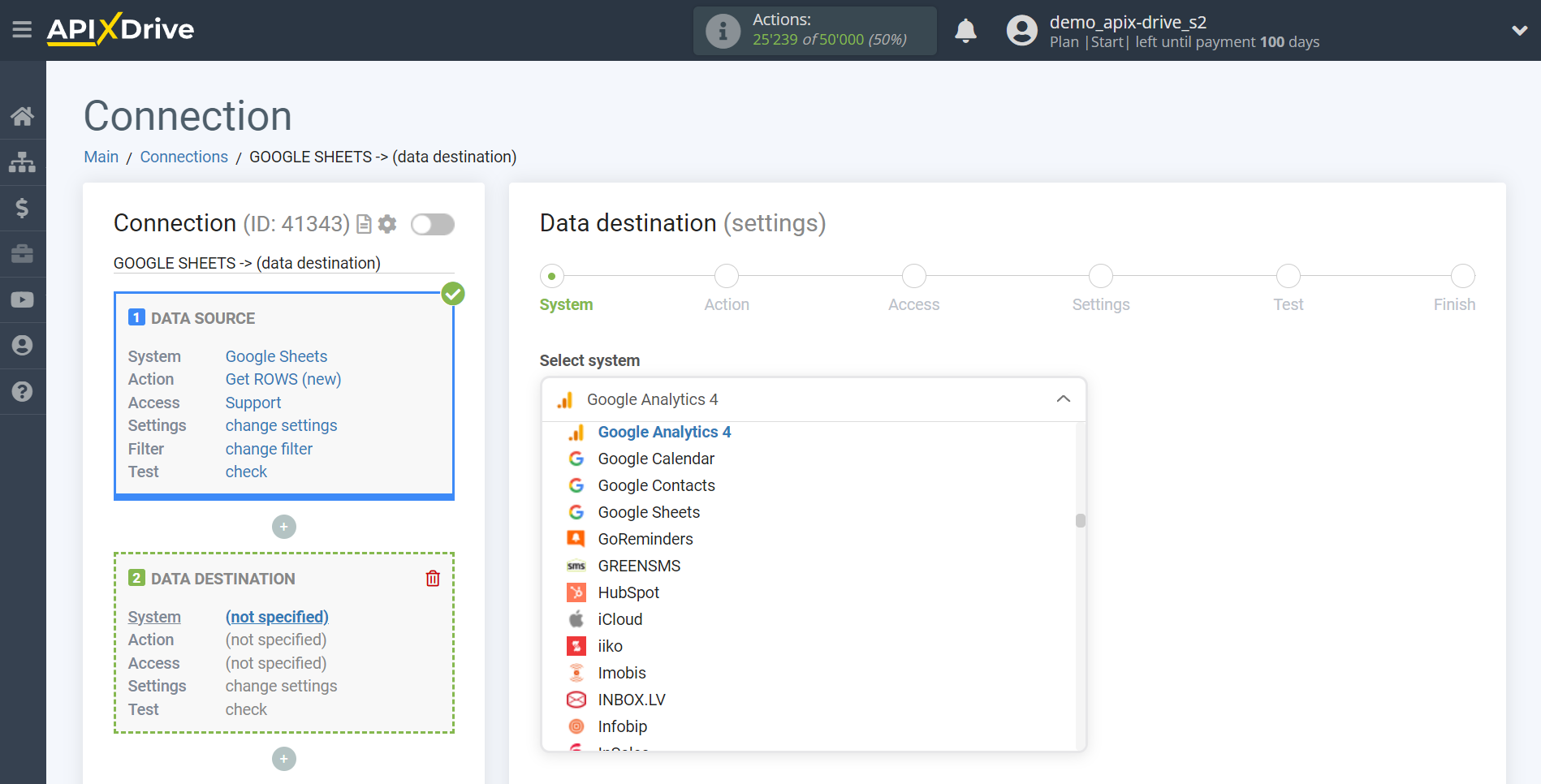Toggle the connection enable switch
The height and width of the screenshot is (784, 1541).
432,224
